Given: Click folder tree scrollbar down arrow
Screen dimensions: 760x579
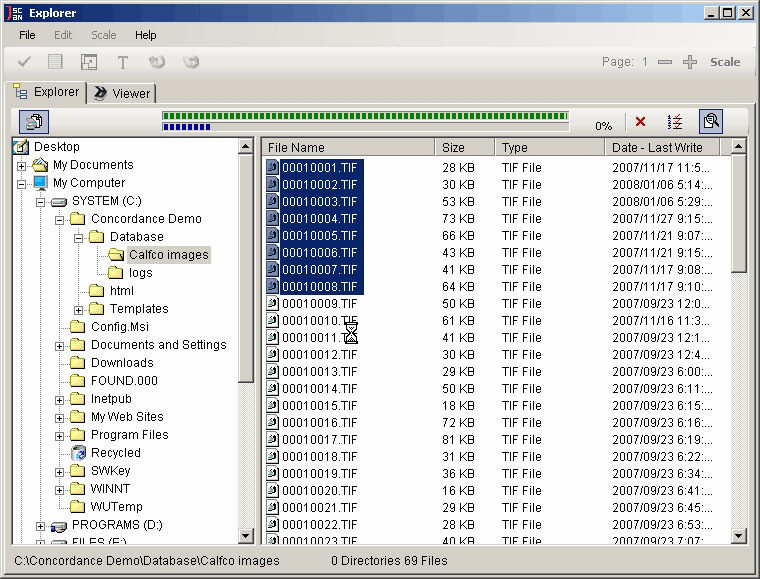Looking at the screenshot, I should click(x=246, y=536).
